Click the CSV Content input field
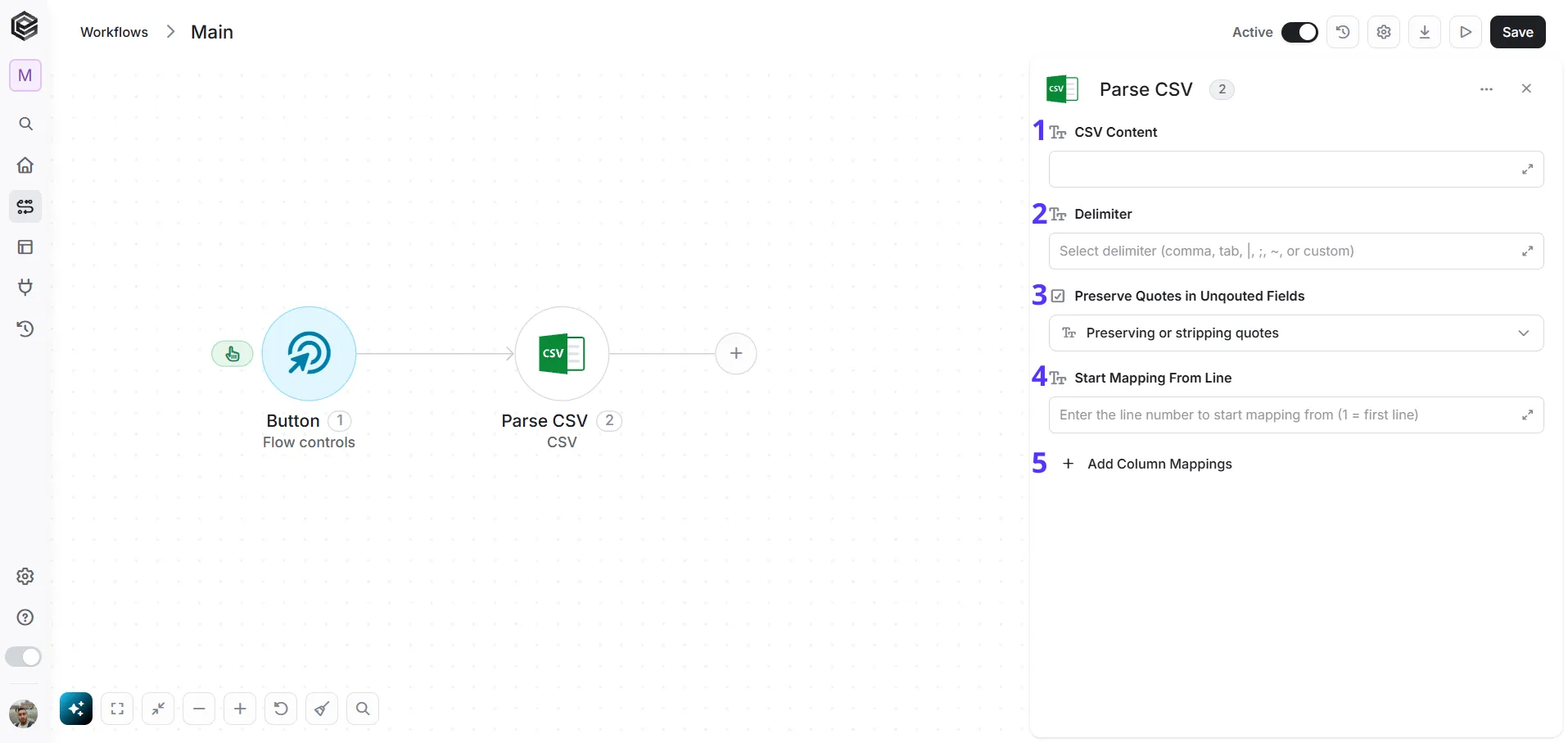Image resolution: width=1568 pixels, height=743 pixels. pyautogui.click(x=1296, y=170)
